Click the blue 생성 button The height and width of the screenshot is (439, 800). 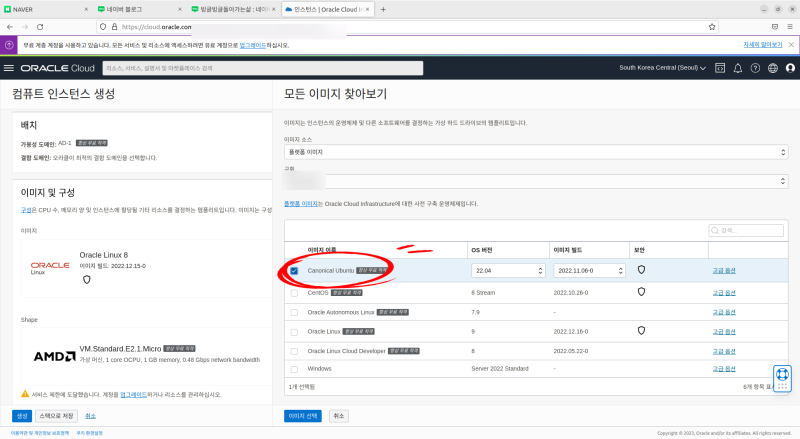point(22,416)
